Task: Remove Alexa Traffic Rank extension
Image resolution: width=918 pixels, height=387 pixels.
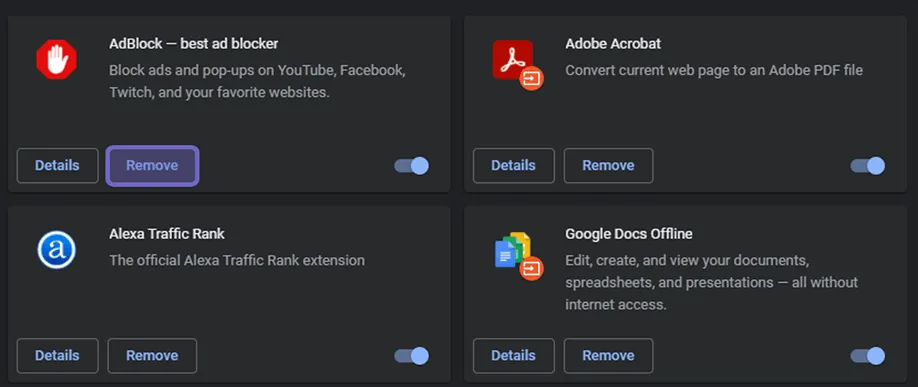Action: (x=152, y=355)
